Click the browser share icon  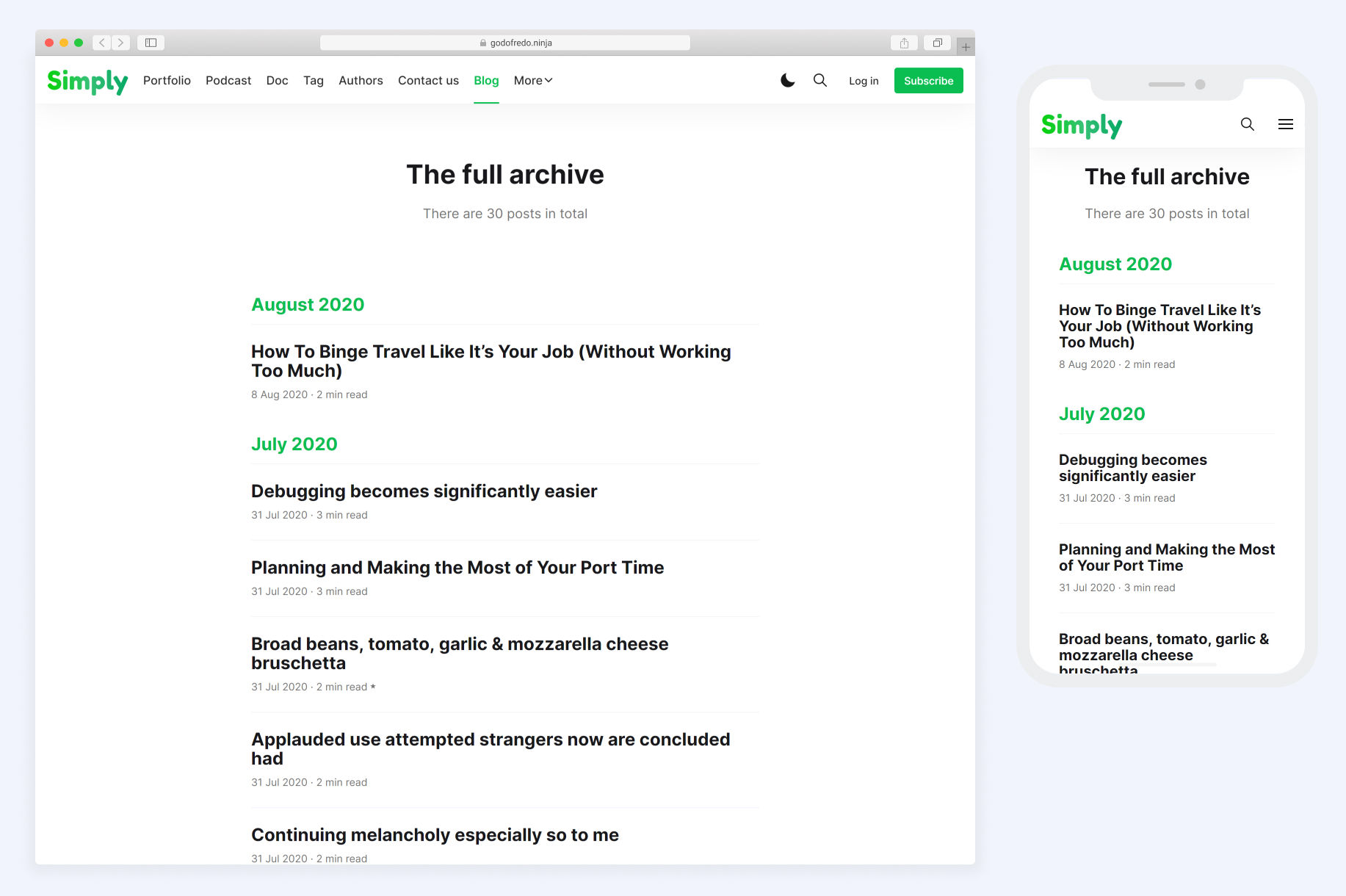click(x=904, y=43)
